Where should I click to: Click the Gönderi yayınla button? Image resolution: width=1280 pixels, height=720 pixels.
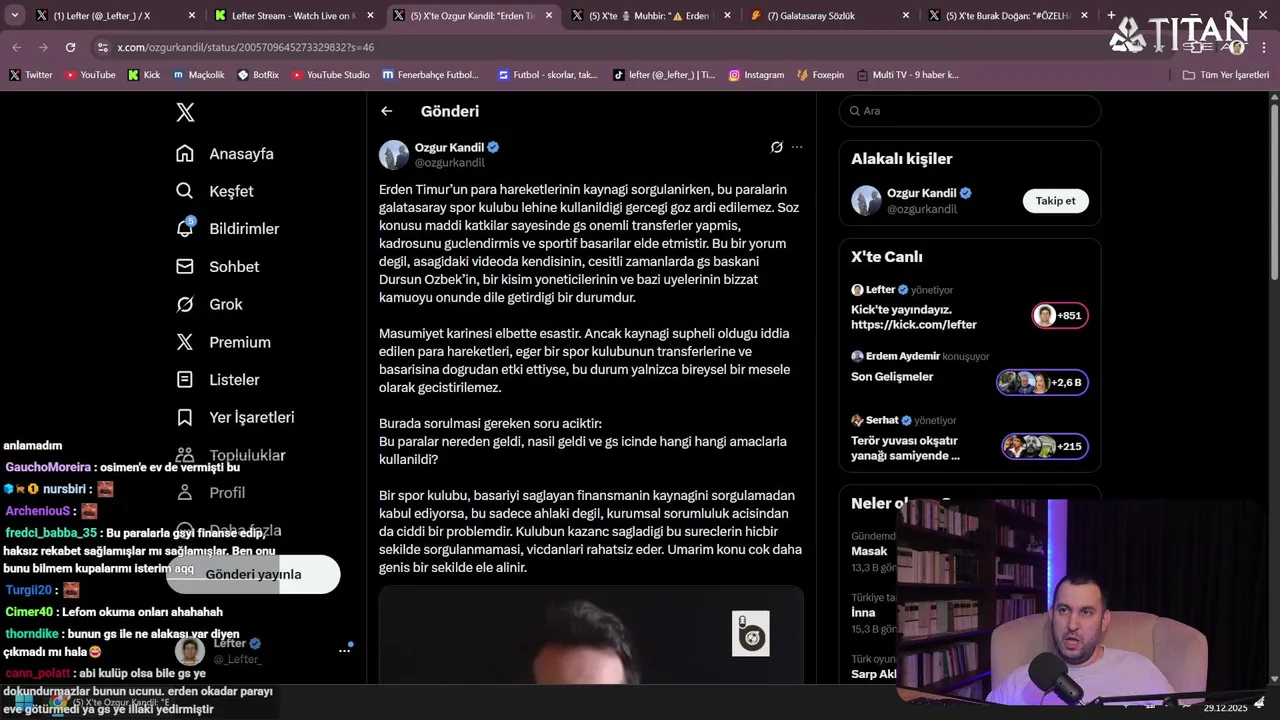point(253,574)
